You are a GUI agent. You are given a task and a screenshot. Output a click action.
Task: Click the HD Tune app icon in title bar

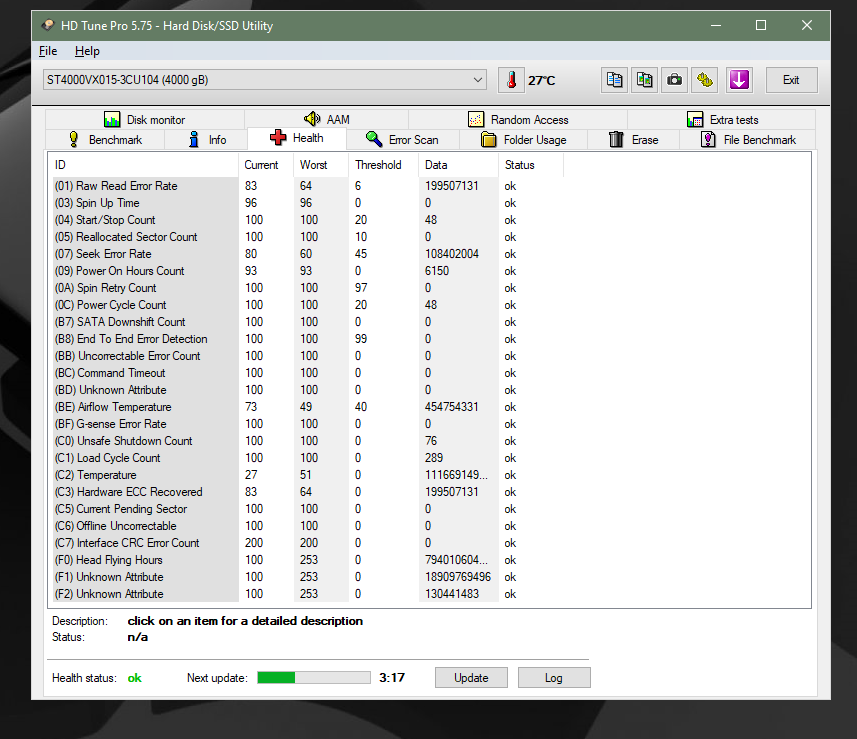pos(48,25)
